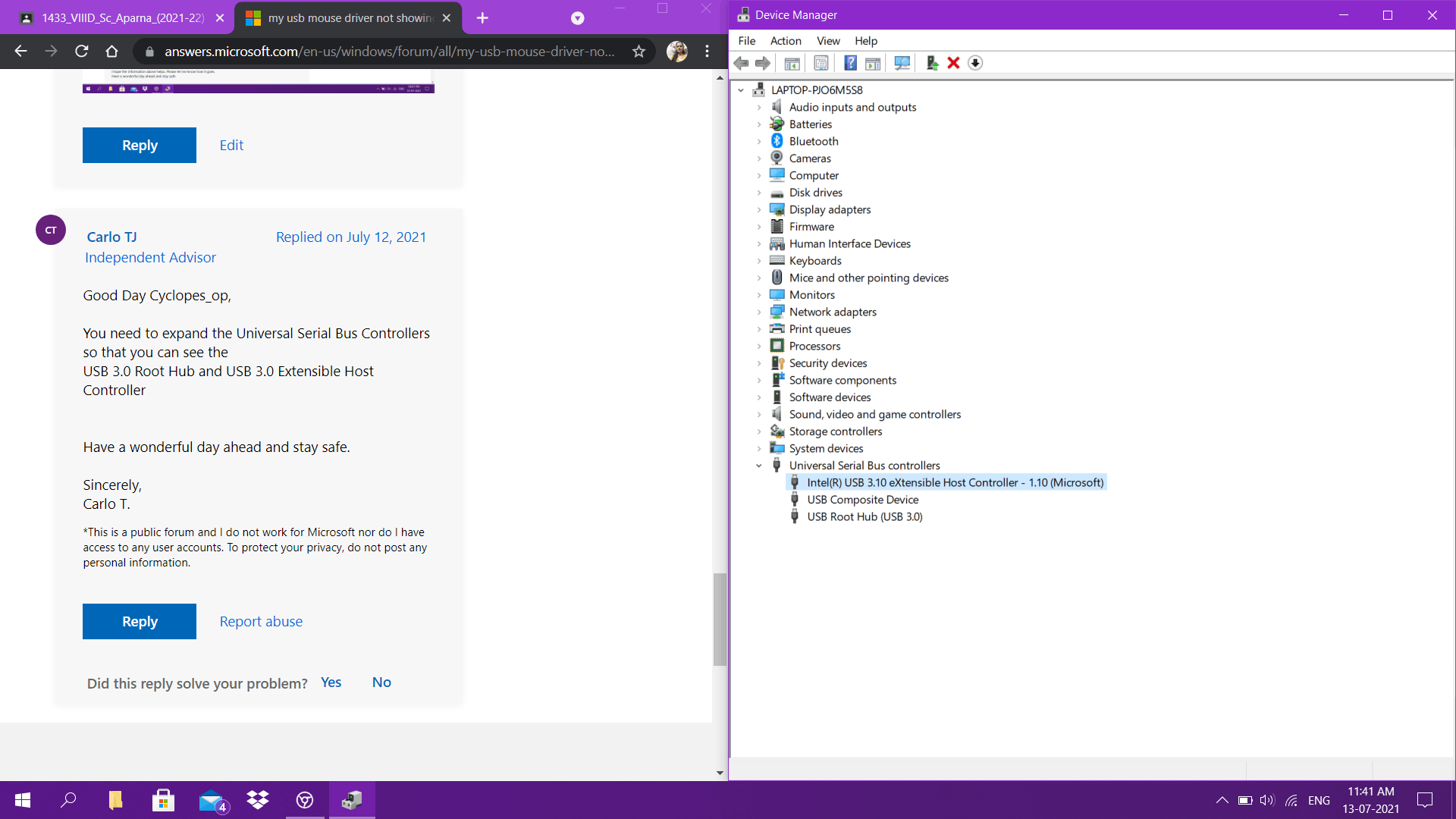
Task: Expand the Human Interface Devices category
Action: pos(758,244)
